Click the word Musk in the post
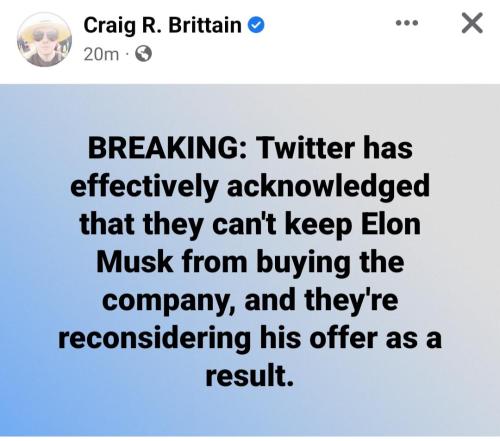This screenshot has height=441, width=500. [x=134, y=262]
